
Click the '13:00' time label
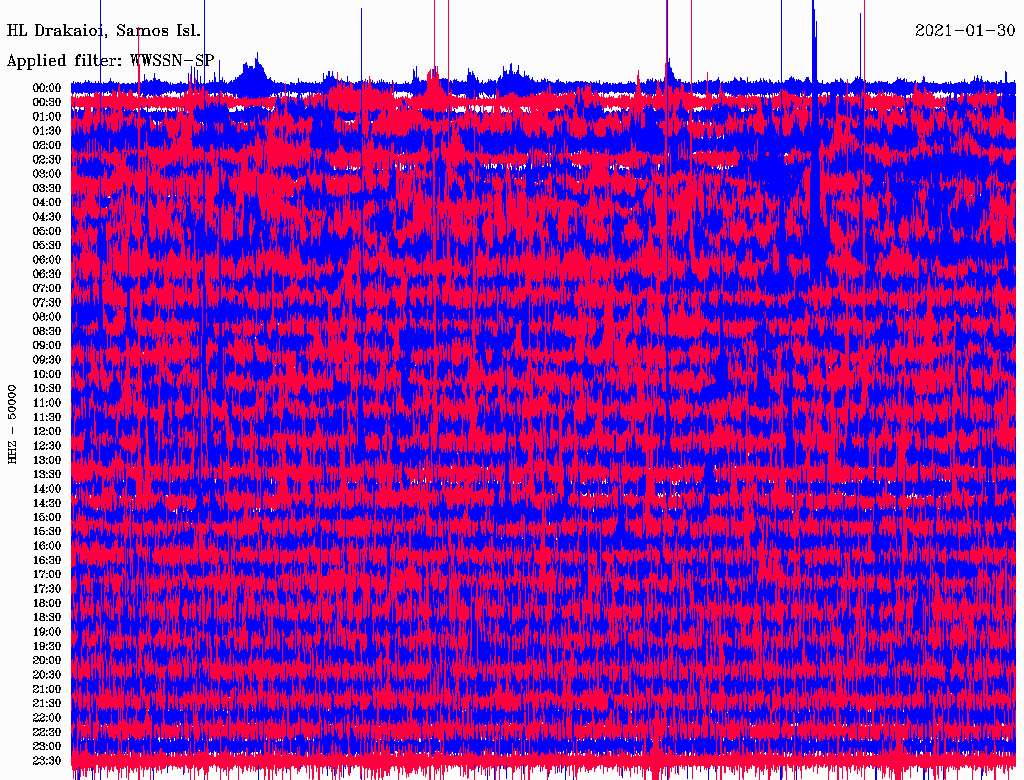pos(47,460)
